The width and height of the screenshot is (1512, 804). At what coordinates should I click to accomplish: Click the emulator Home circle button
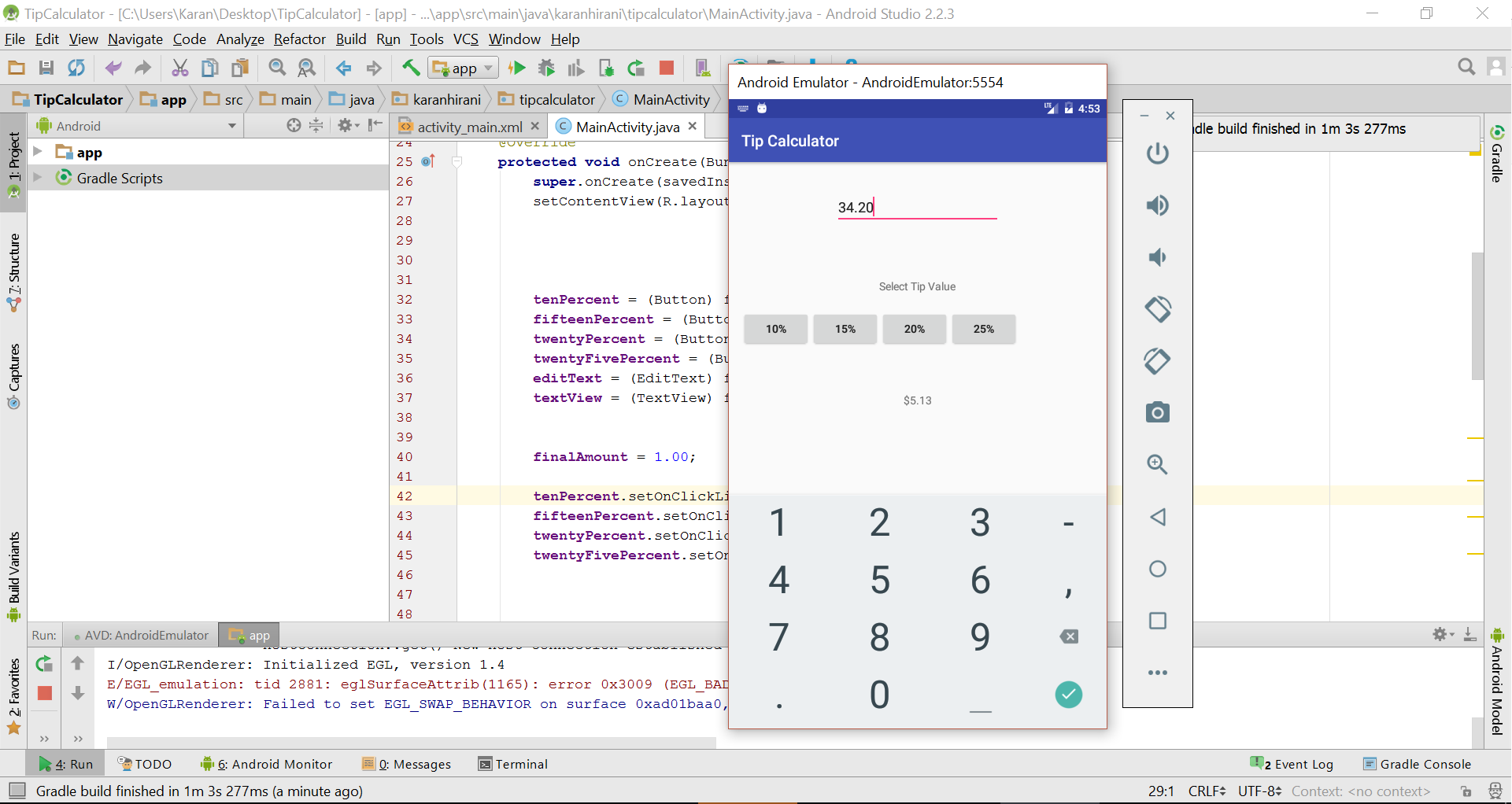[1157, 569]
